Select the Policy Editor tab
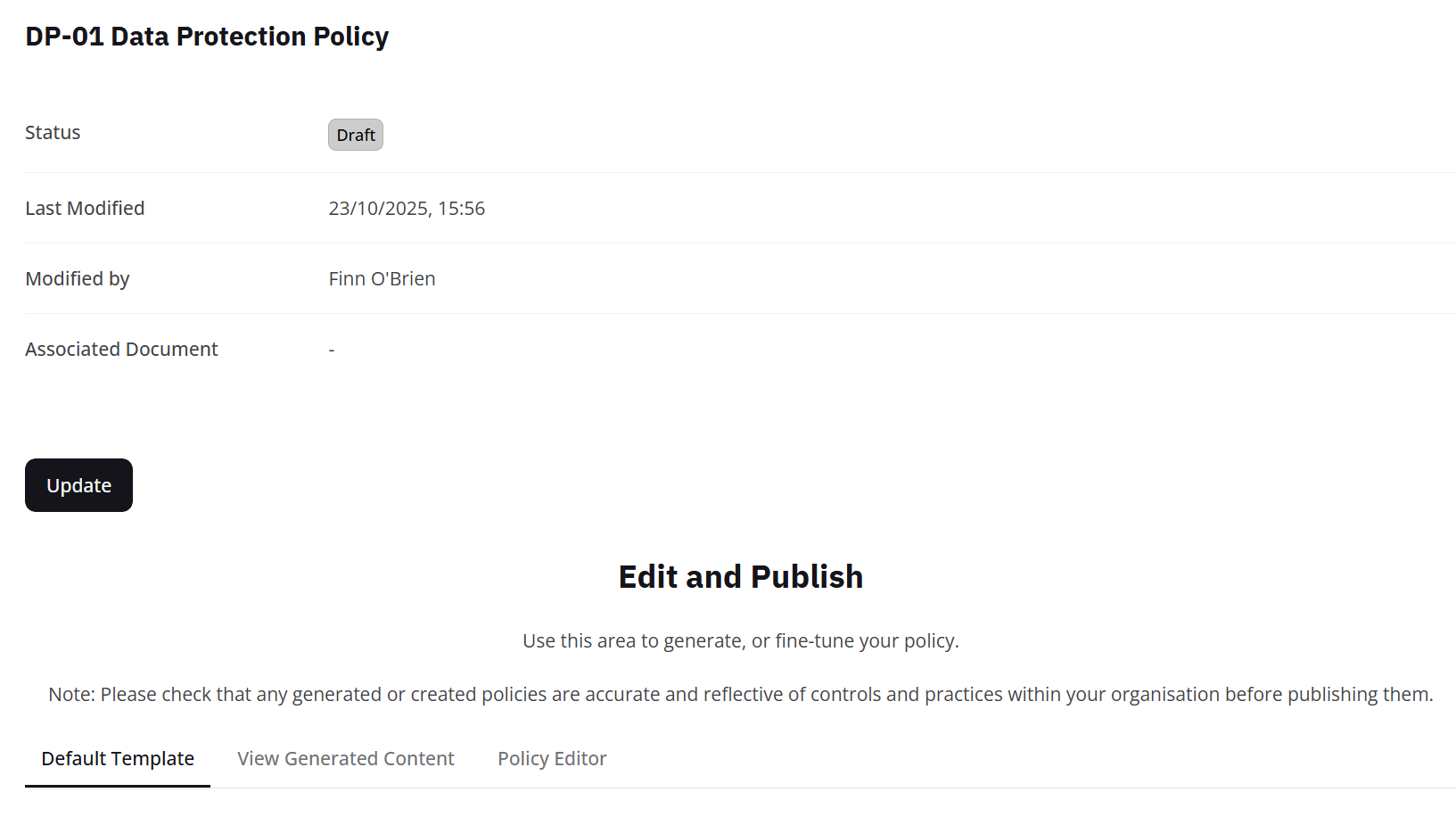 [552, 758]
